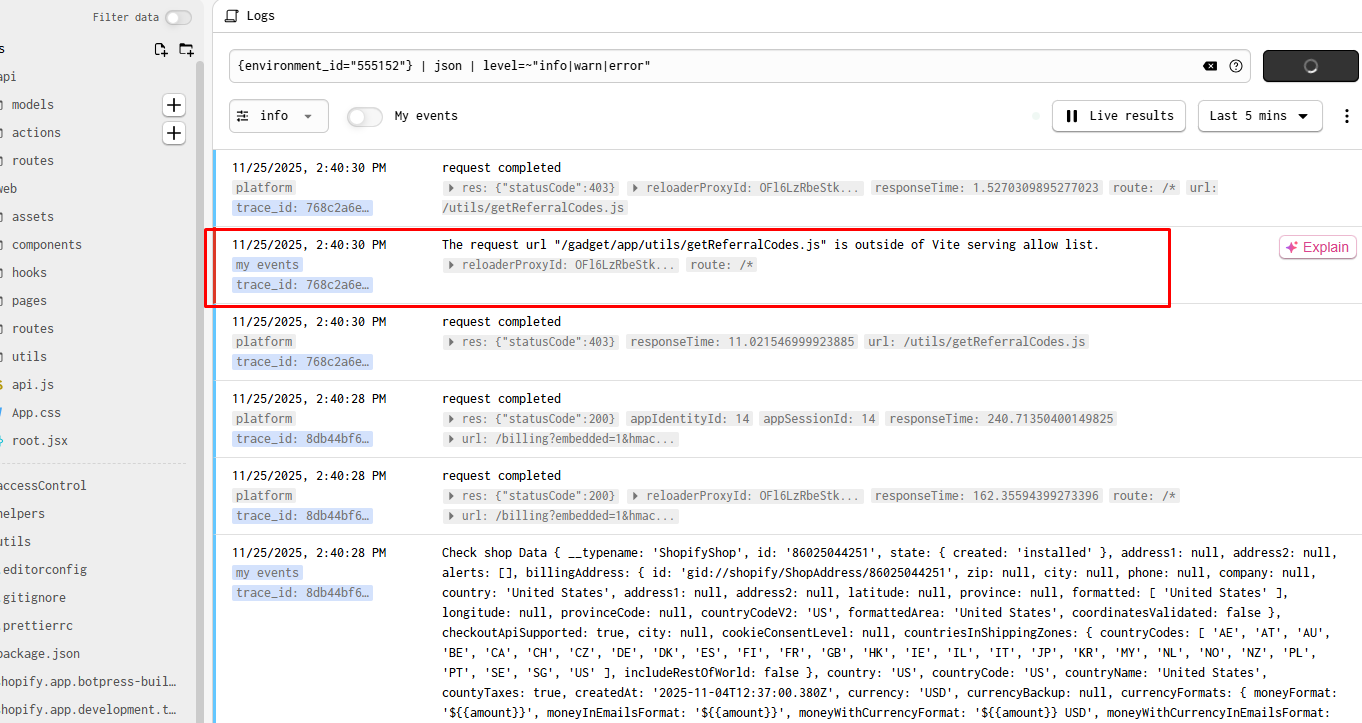Open the kebab menu for more log options

[1346, 116]
